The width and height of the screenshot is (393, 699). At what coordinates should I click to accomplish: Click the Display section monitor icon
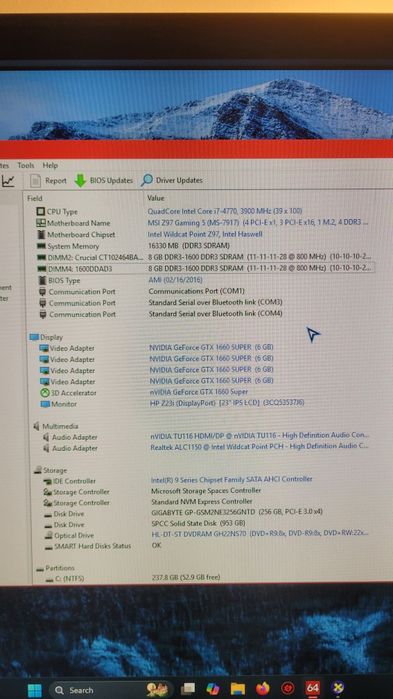point(34,337)
